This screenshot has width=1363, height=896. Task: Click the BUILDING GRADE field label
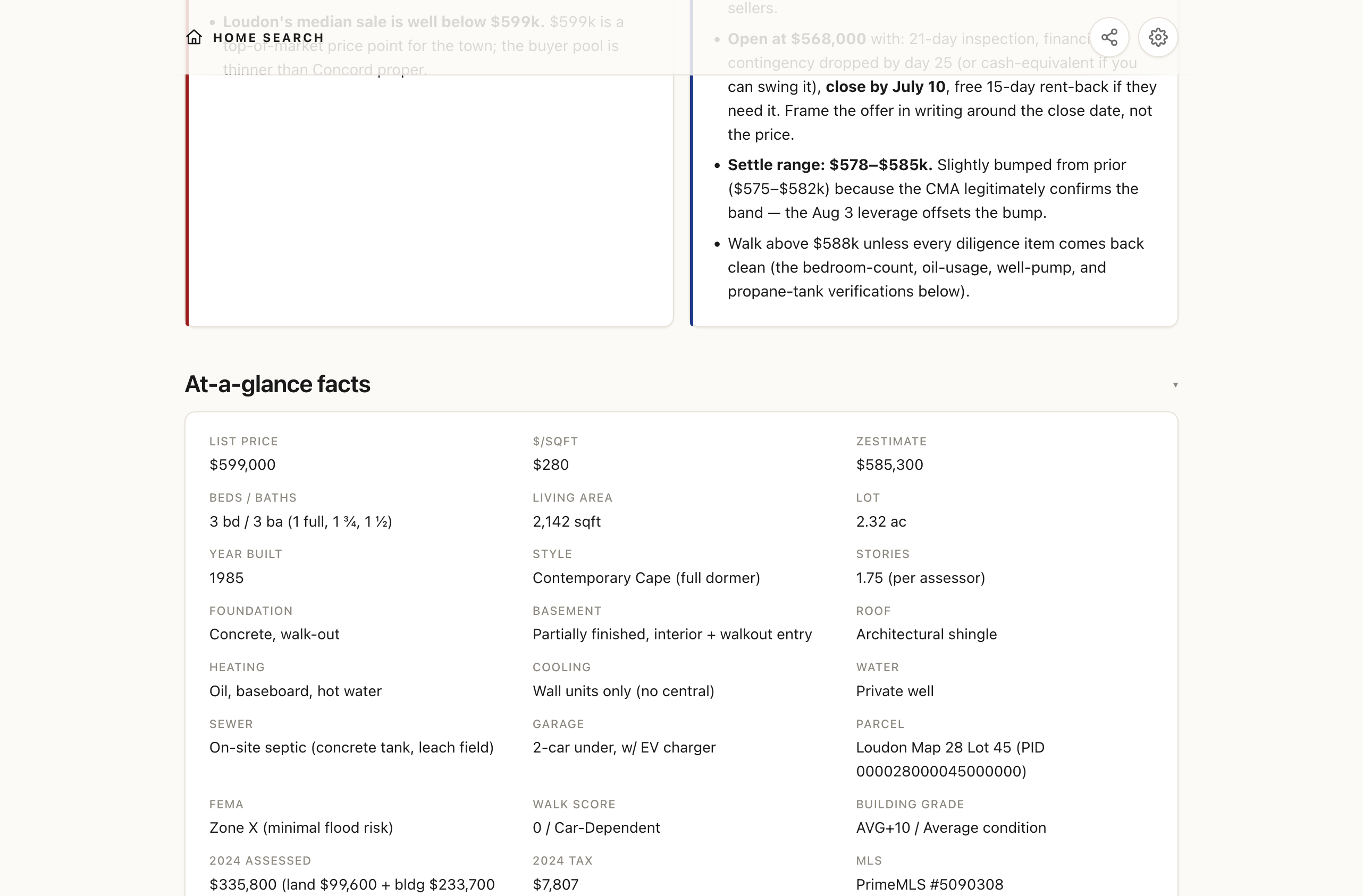click(x=910, y=804)
